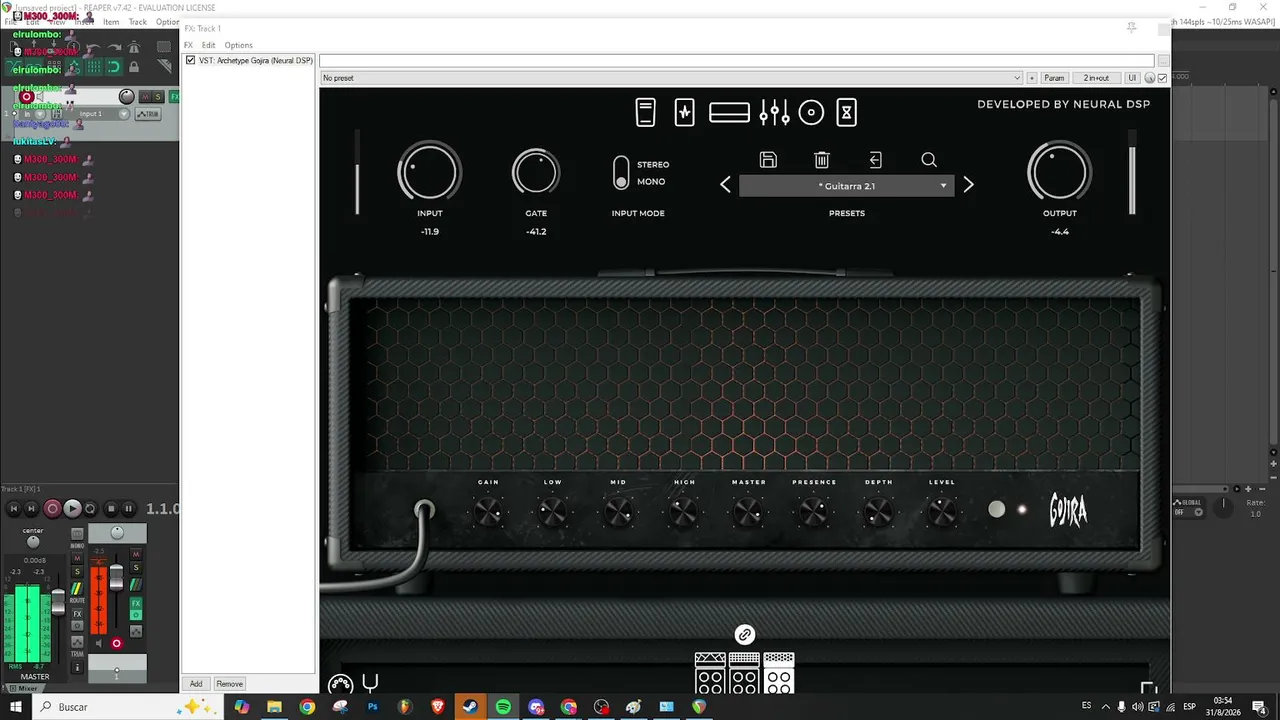Solo track 1 in the mixer strip
Image resolution: width=1280 pixels, height=720 pixels.
coord(136,569)
